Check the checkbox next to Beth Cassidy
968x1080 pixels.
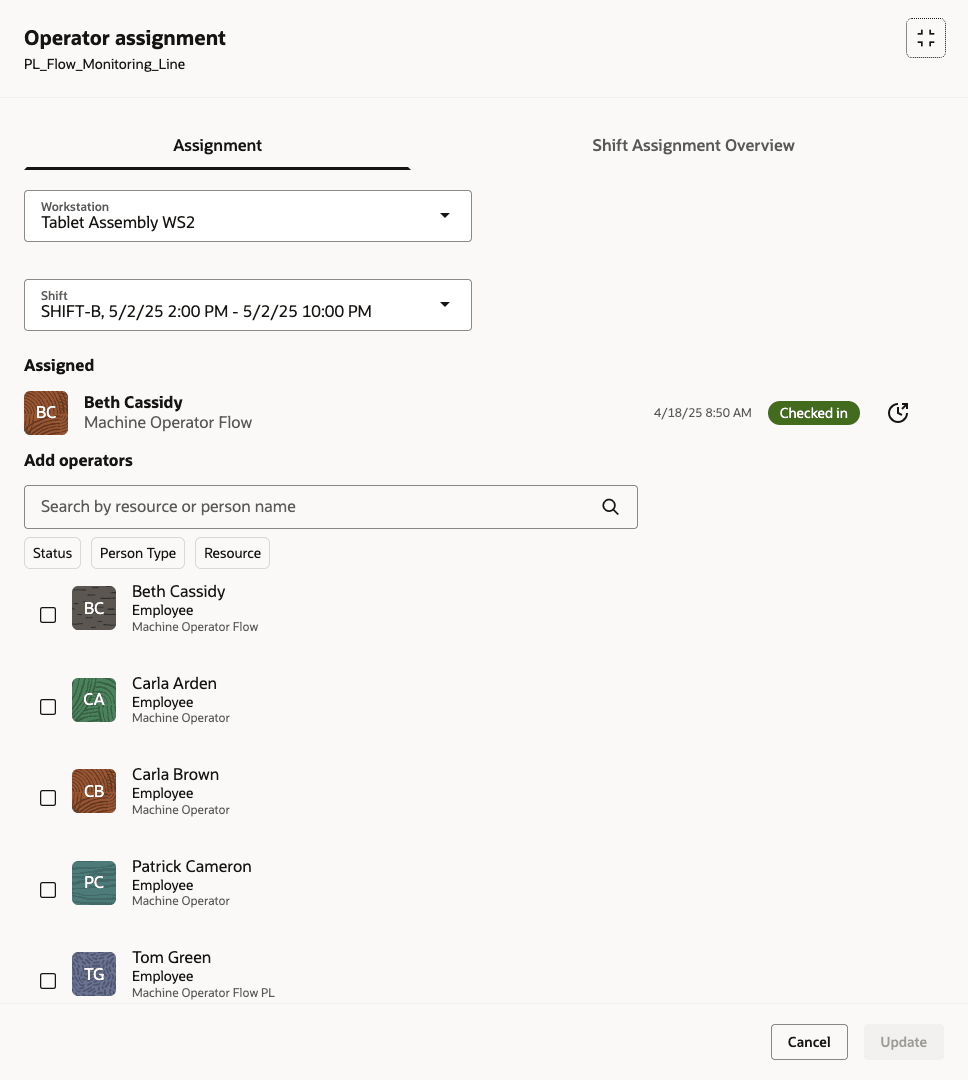tap(47, 615)
